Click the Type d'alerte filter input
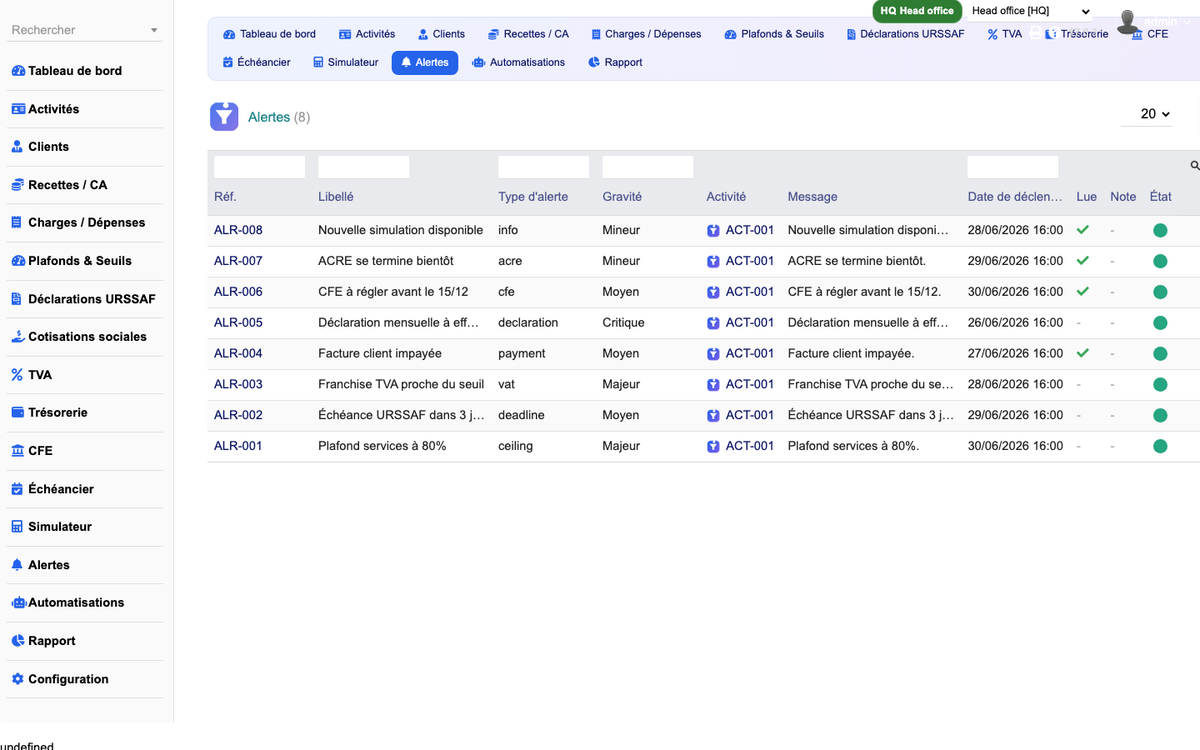The width and height of the screenshot is (1200, 750). click(543, 167)
